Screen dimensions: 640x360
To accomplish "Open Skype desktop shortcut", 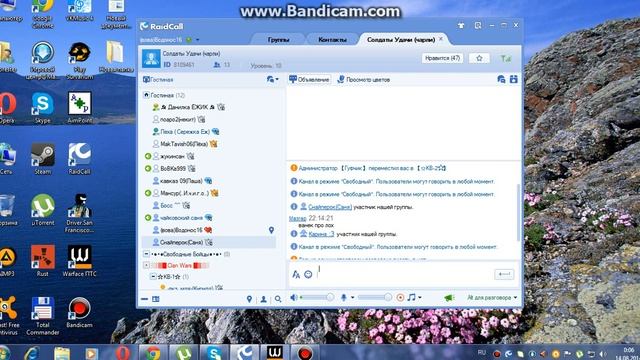I will click(x=42, y=107).
